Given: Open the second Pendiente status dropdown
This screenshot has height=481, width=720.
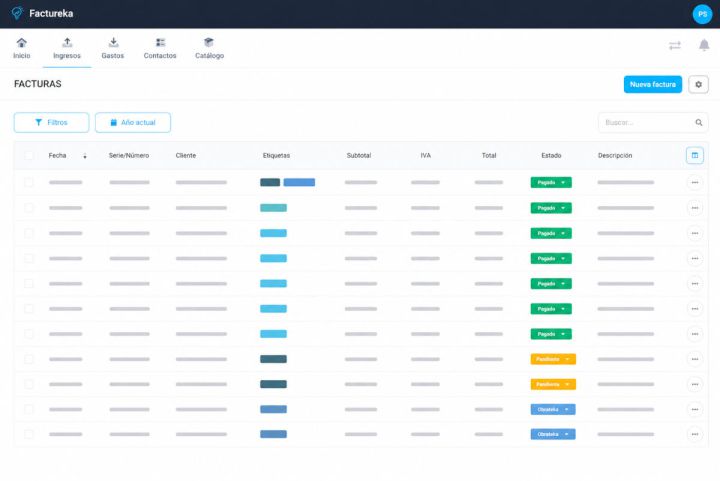Looking at the screenshot, I should coord(553,385).
